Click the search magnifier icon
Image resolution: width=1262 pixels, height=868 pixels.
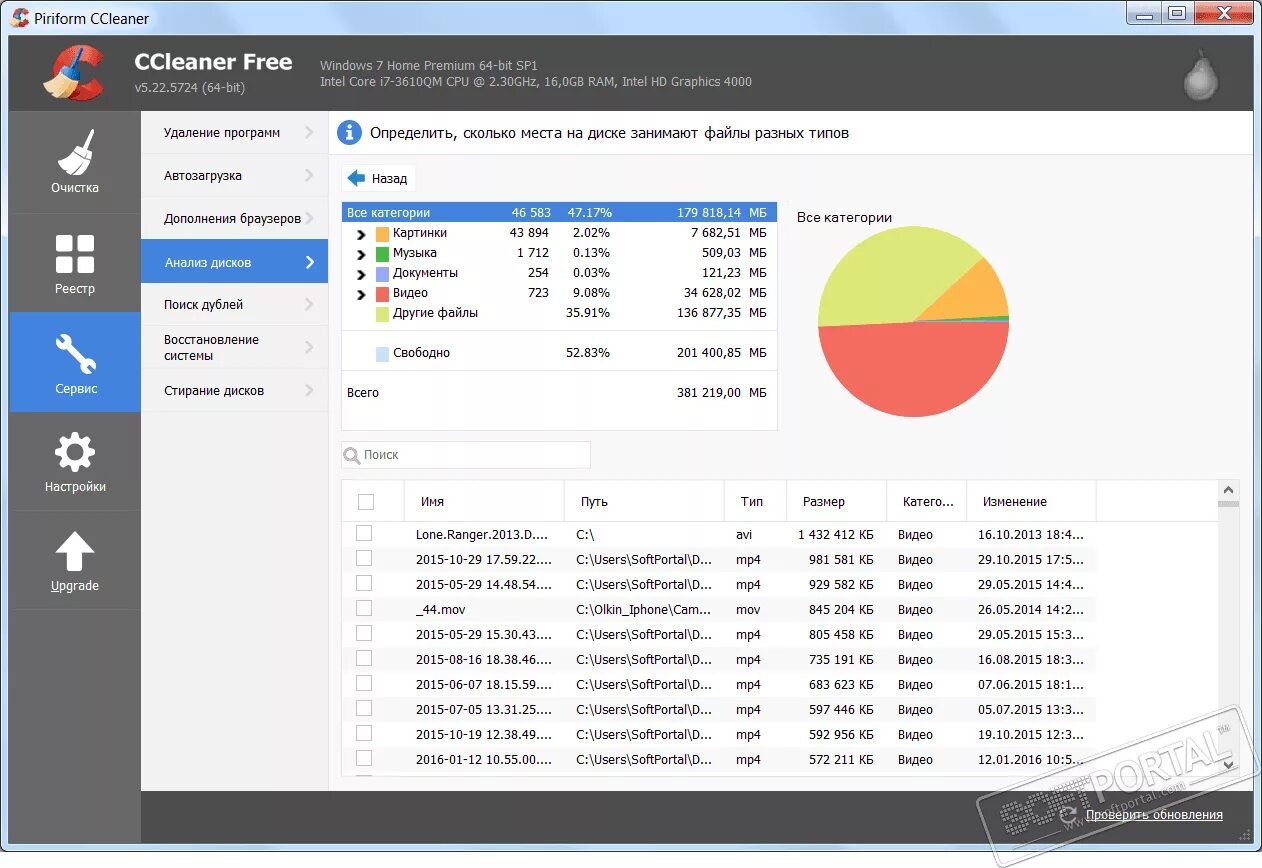[x=352, y=455]
